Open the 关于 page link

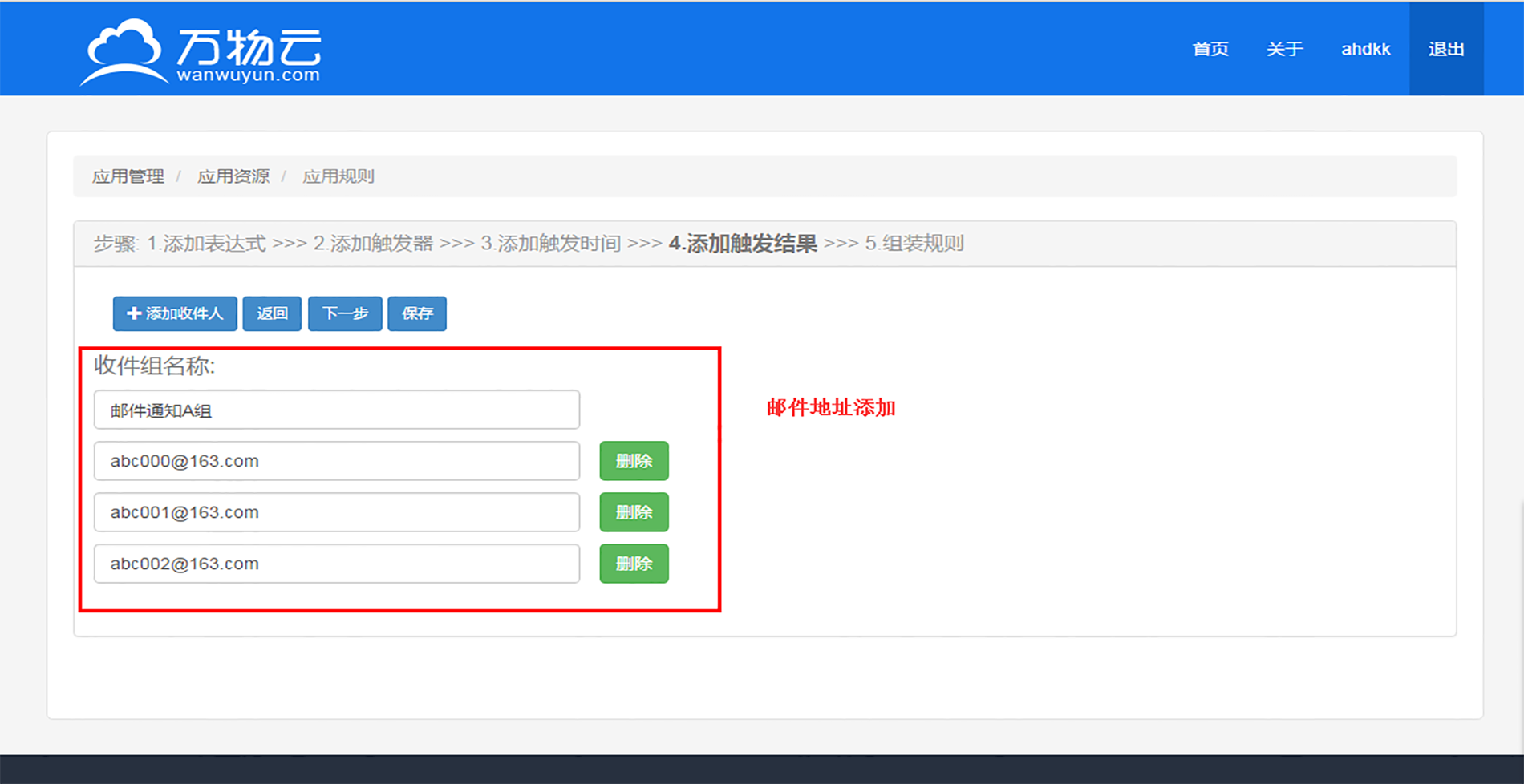1284,49
